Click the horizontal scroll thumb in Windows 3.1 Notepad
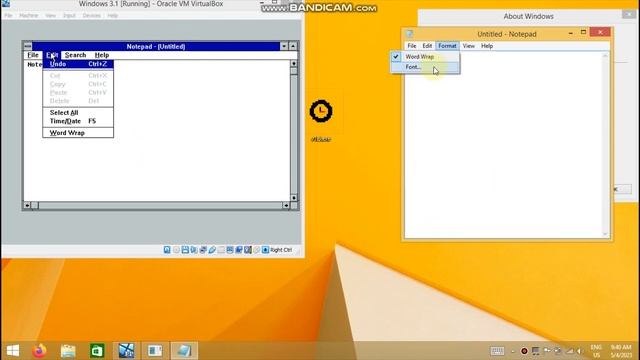Image resolution: width=640 pixels, height=360 pixels. 35,205
